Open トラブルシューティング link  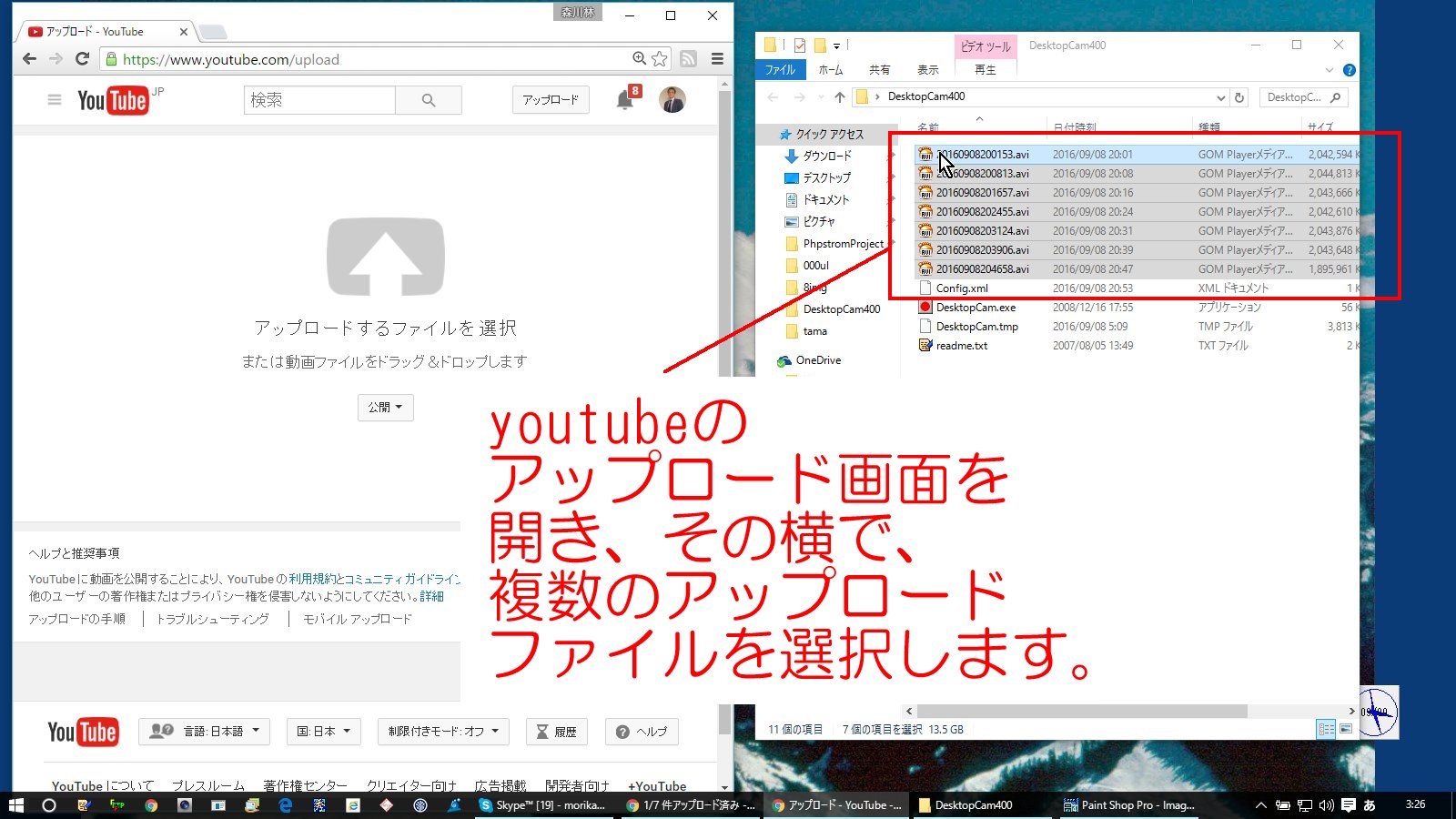[212, 619]
